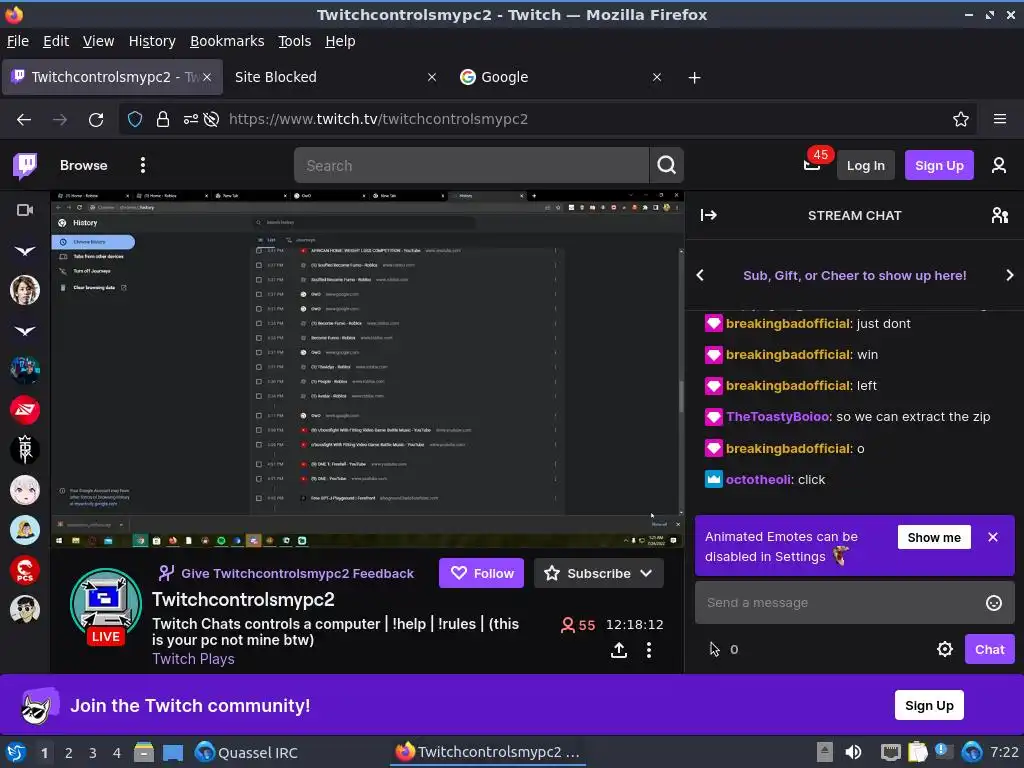
Task: Close the Site Blocked tab
Action: coord(432,77)
